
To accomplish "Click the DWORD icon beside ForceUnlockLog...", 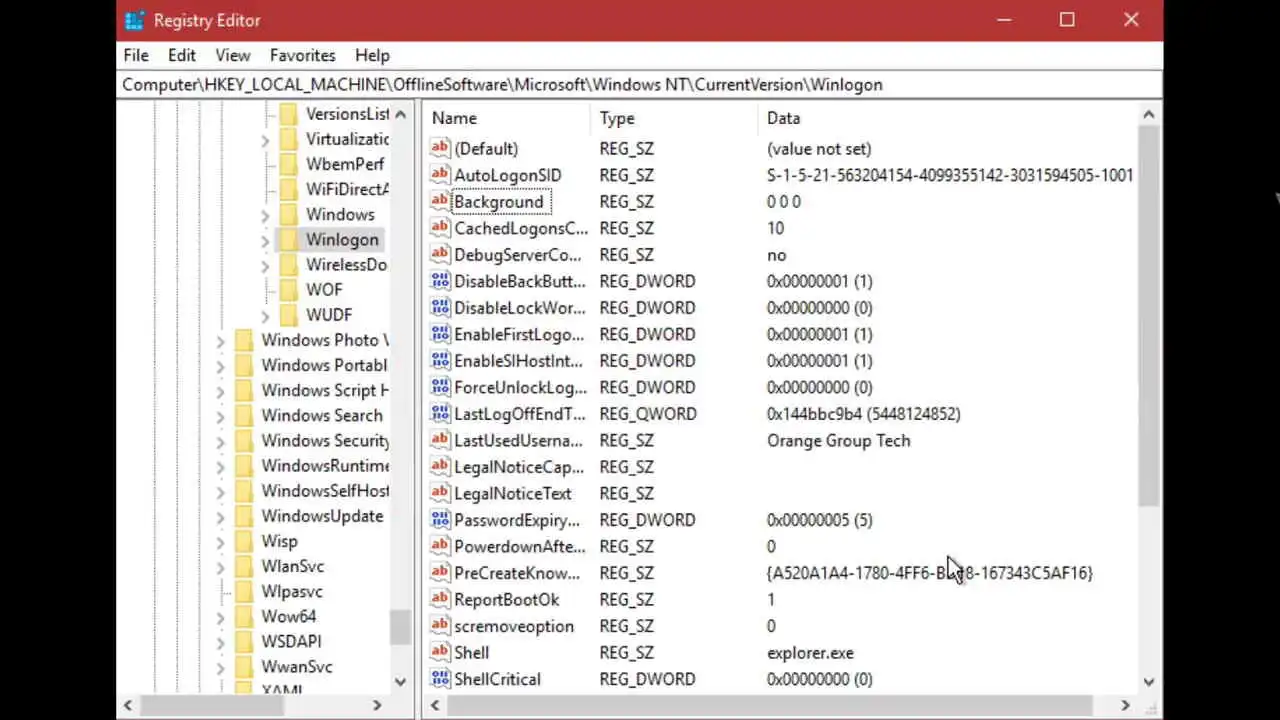I will pyautogui.click(x=440, y=387).
